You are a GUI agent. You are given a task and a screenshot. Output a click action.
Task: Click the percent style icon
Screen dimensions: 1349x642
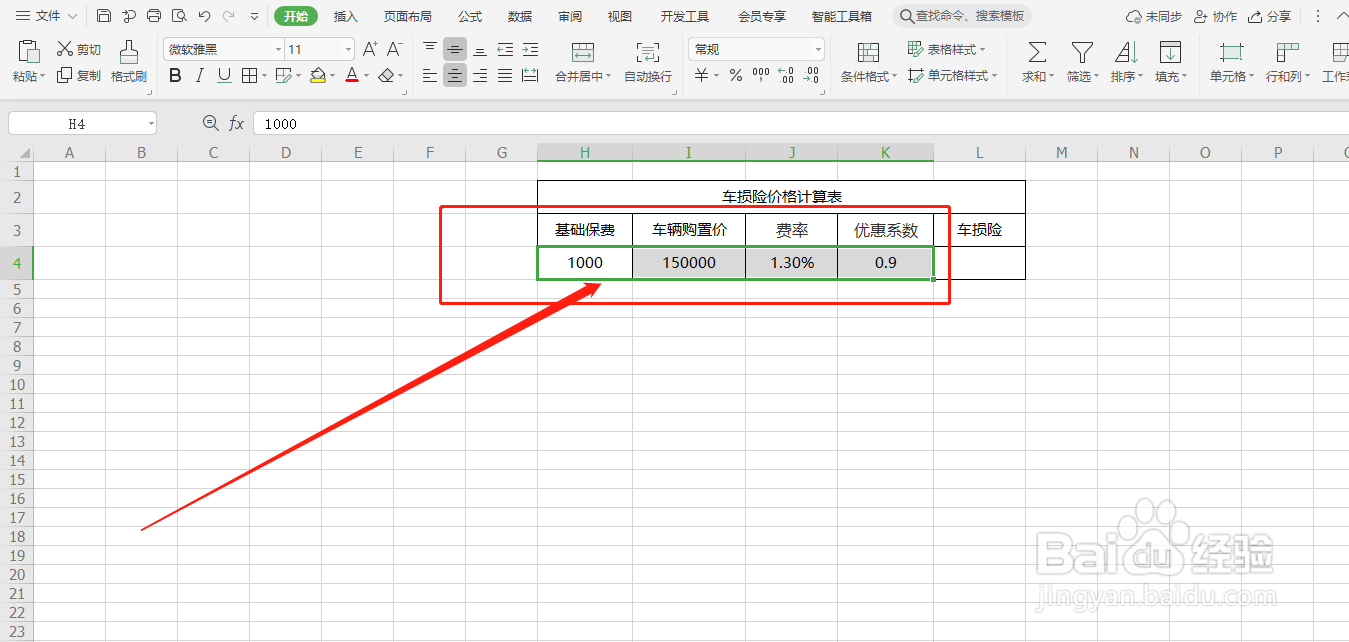pos(735,75)
